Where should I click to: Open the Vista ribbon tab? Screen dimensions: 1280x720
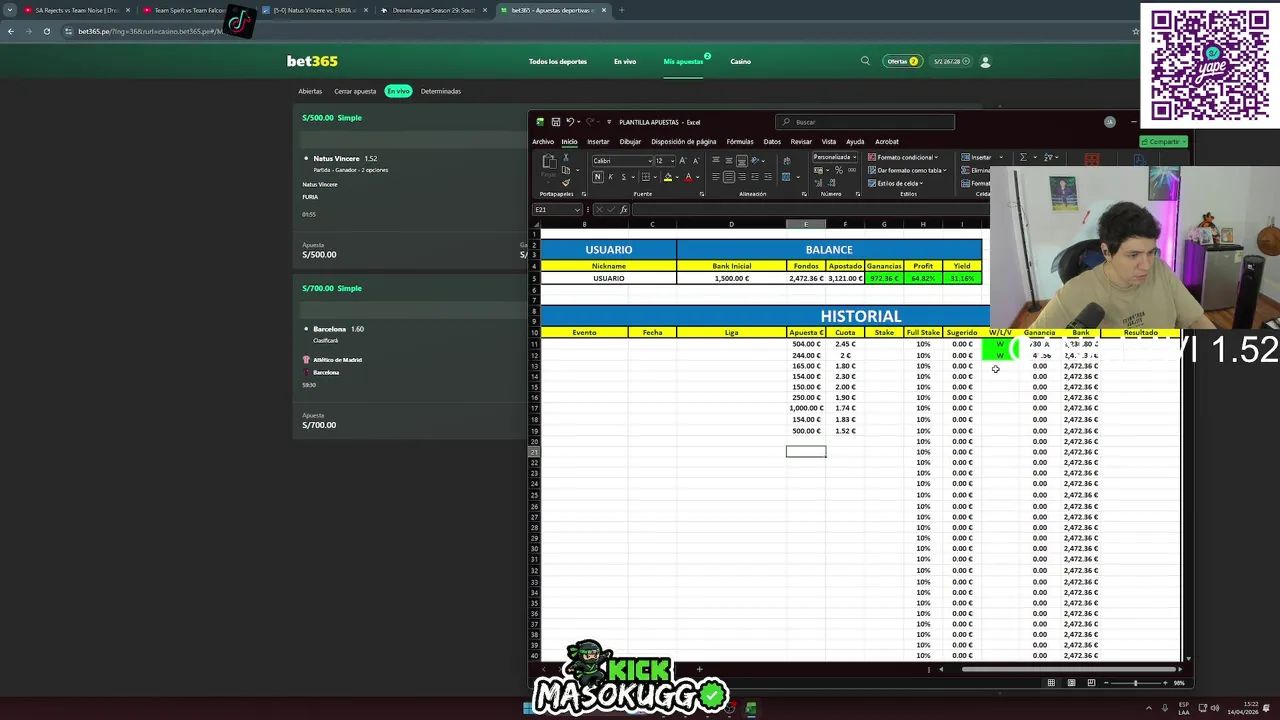point(829,142)
